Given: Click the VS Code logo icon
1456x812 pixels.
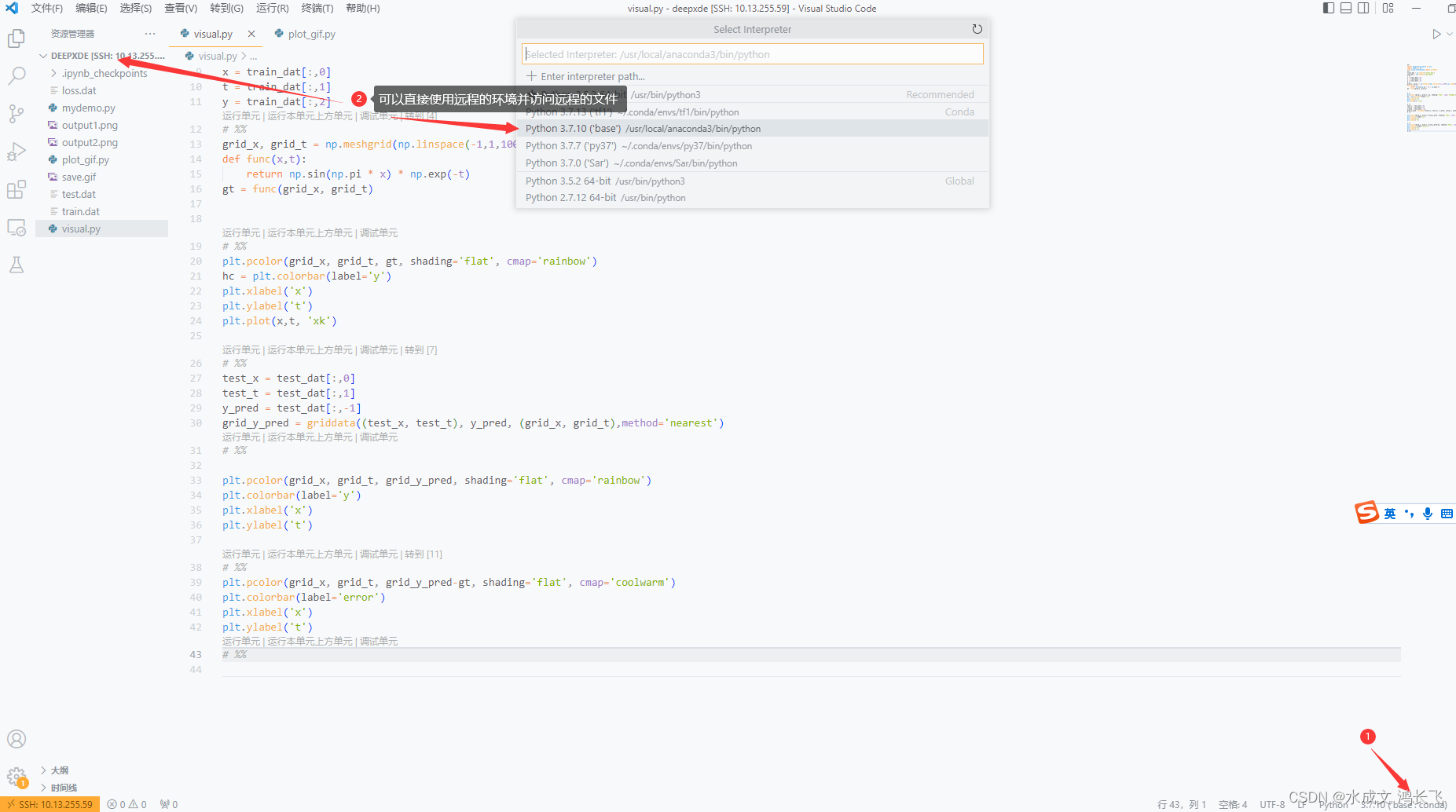Looking at the screenshot, I should click(12, 8).
